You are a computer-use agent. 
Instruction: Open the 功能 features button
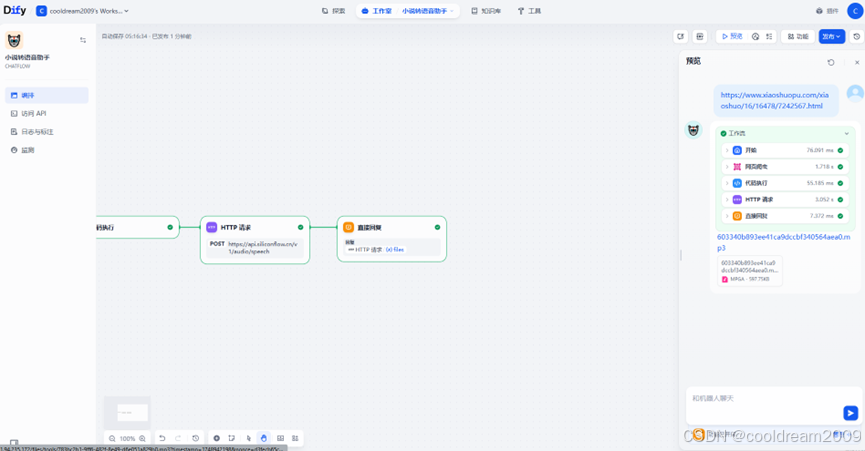(x=798, y=36)
